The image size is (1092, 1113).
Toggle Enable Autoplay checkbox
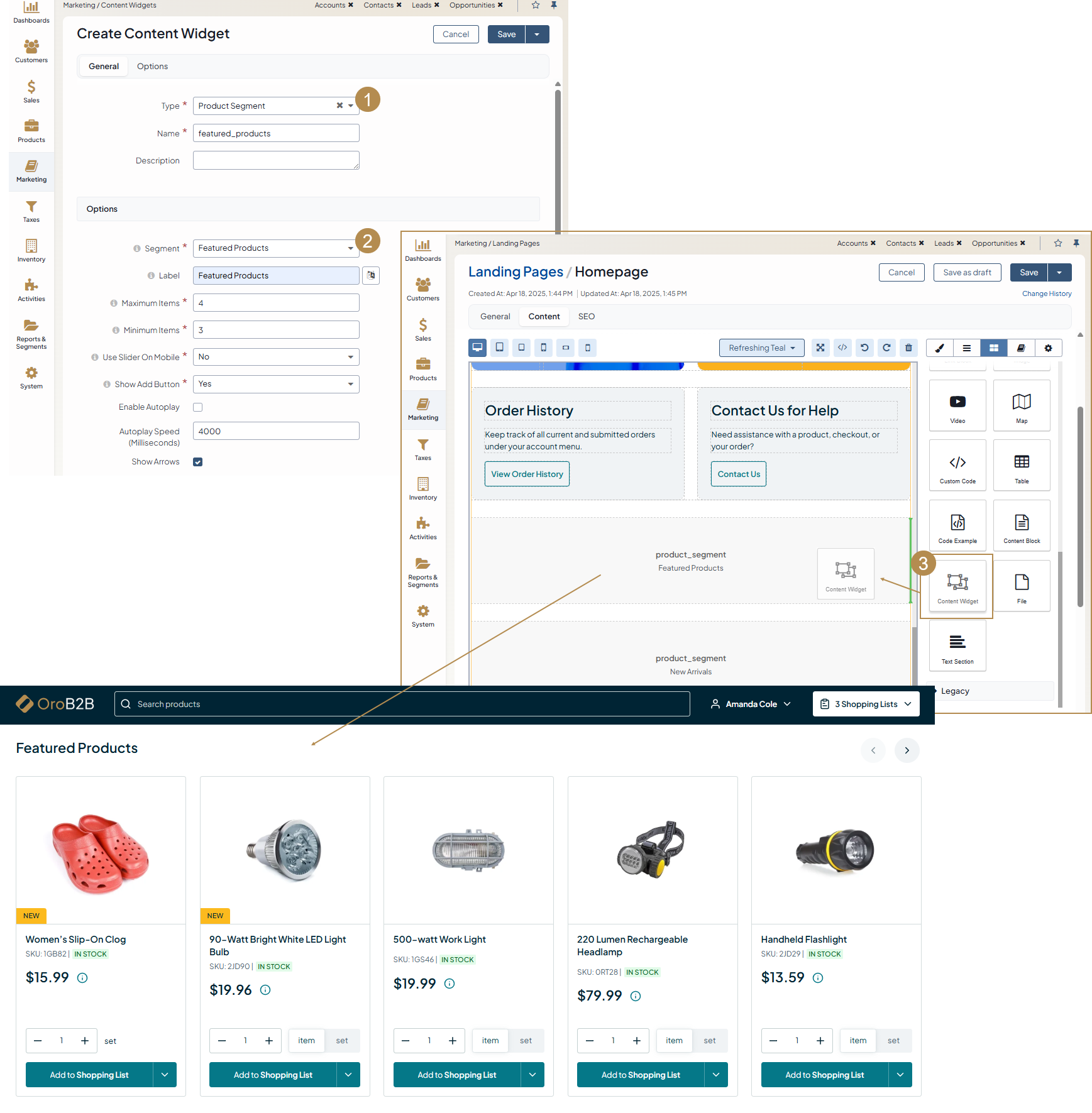[x=198, y=407]
